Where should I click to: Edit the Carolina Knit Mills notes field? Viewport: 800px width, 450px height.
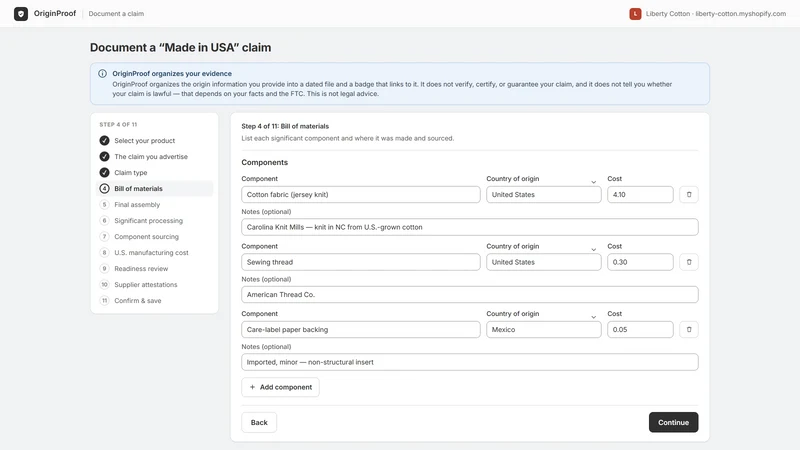469,227
